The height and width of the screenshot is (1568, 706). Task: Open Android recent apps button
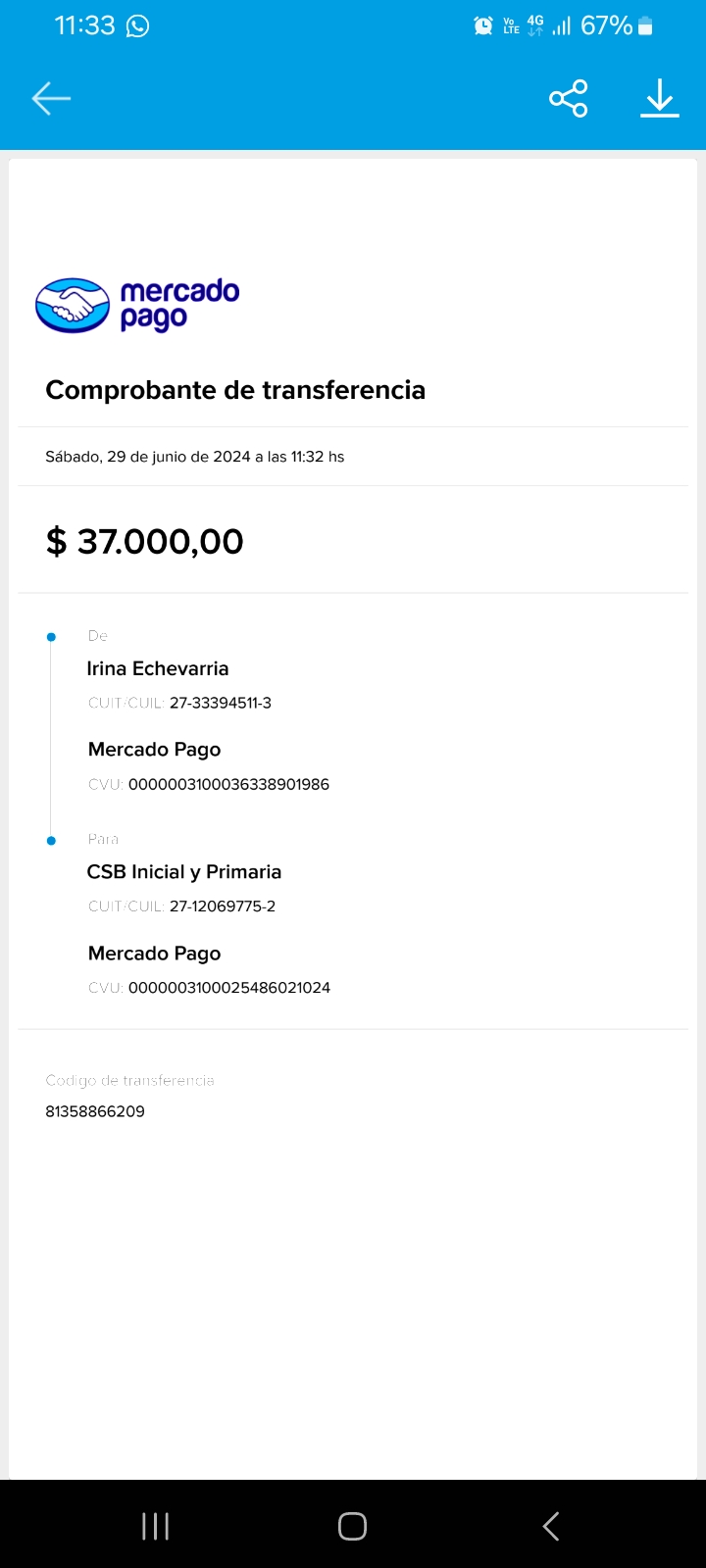[x=155, y=1526]
